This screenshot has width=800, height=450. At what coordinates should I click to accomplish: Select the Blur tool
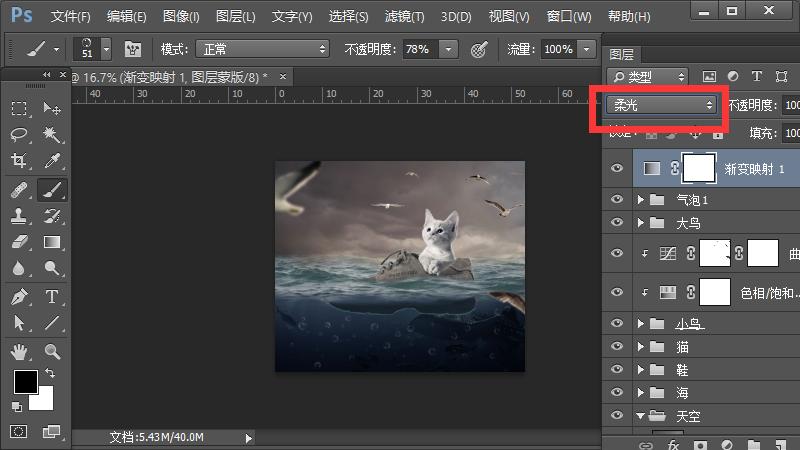coord(19,268)
